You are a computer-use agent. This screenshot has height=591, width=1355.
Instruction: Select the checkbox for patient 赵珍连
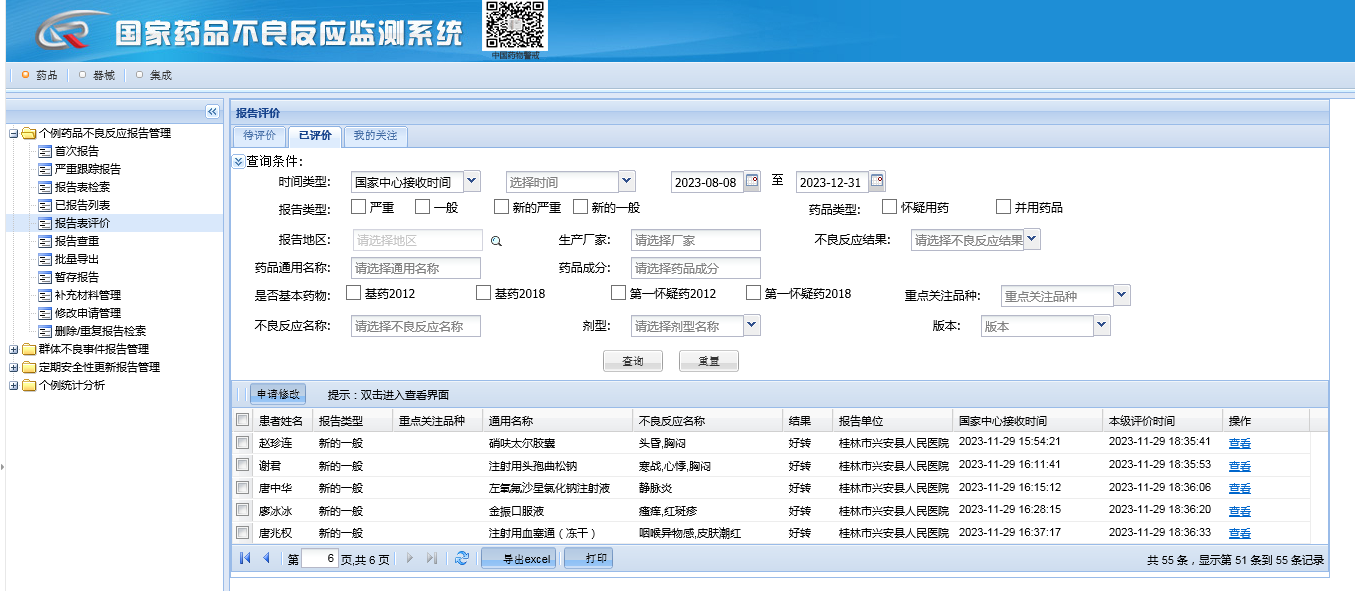242,442
